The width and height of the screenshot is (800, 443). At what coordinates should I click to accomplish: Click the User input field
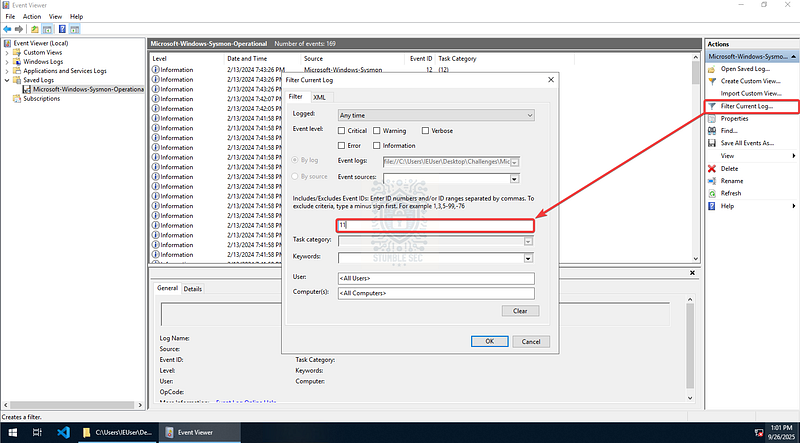pyautogui.click(x=436, y=278)
